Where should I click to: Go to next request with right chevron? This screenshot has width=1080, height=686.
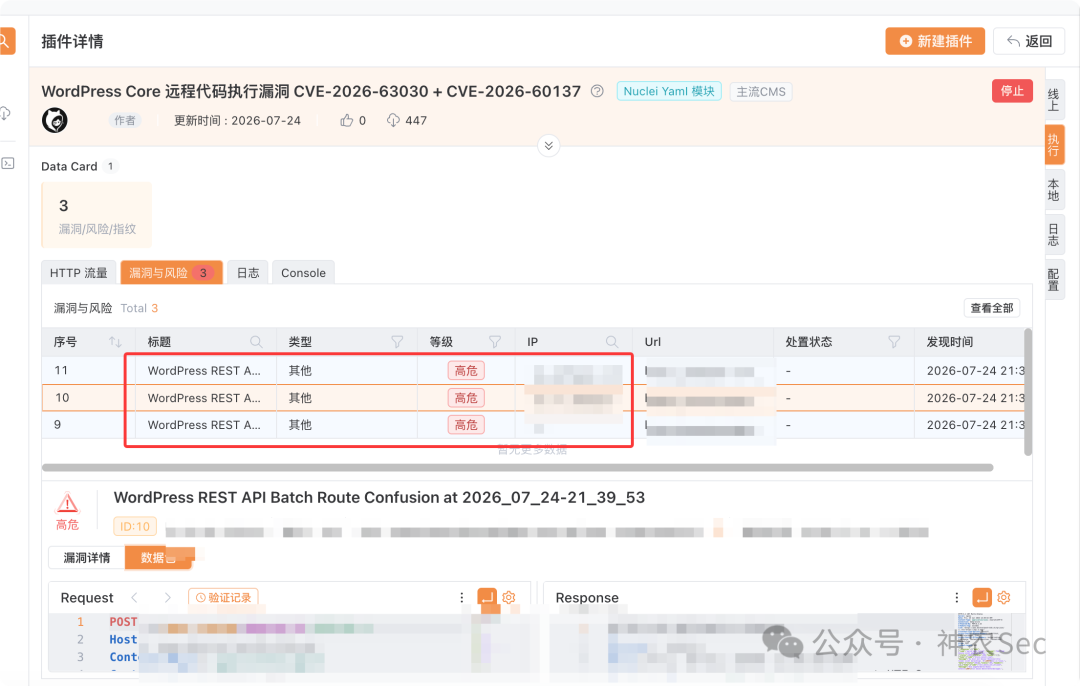tap(167, 597)
